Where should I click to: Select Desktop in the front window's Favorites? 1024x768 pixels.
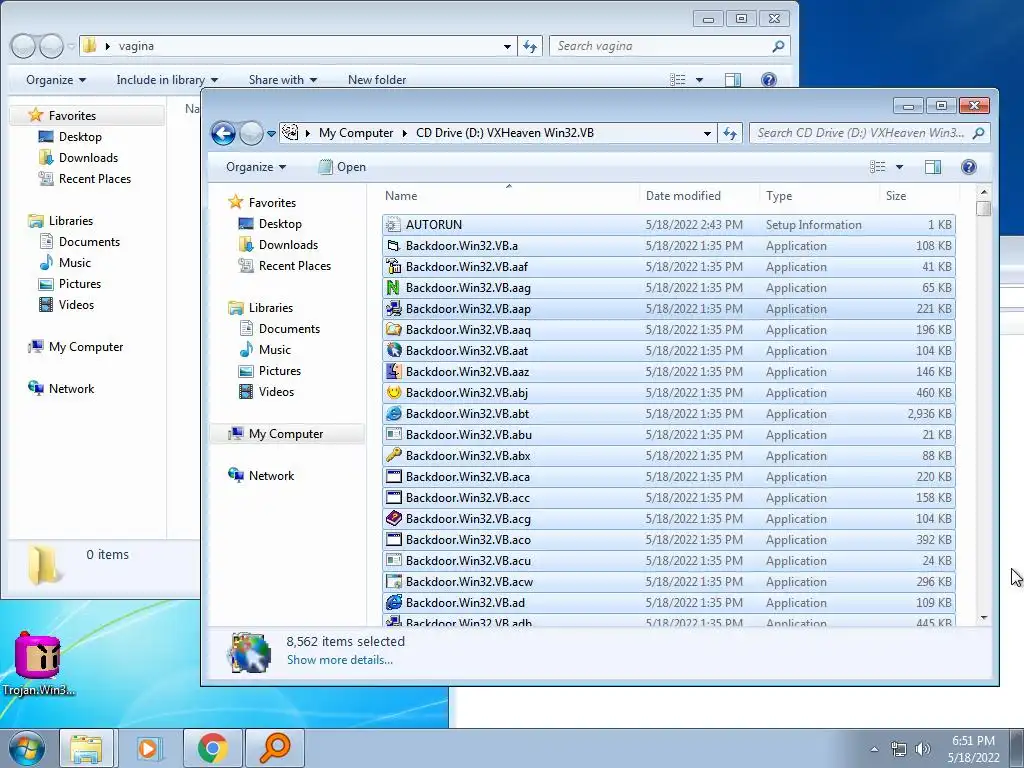coord(280,224)
